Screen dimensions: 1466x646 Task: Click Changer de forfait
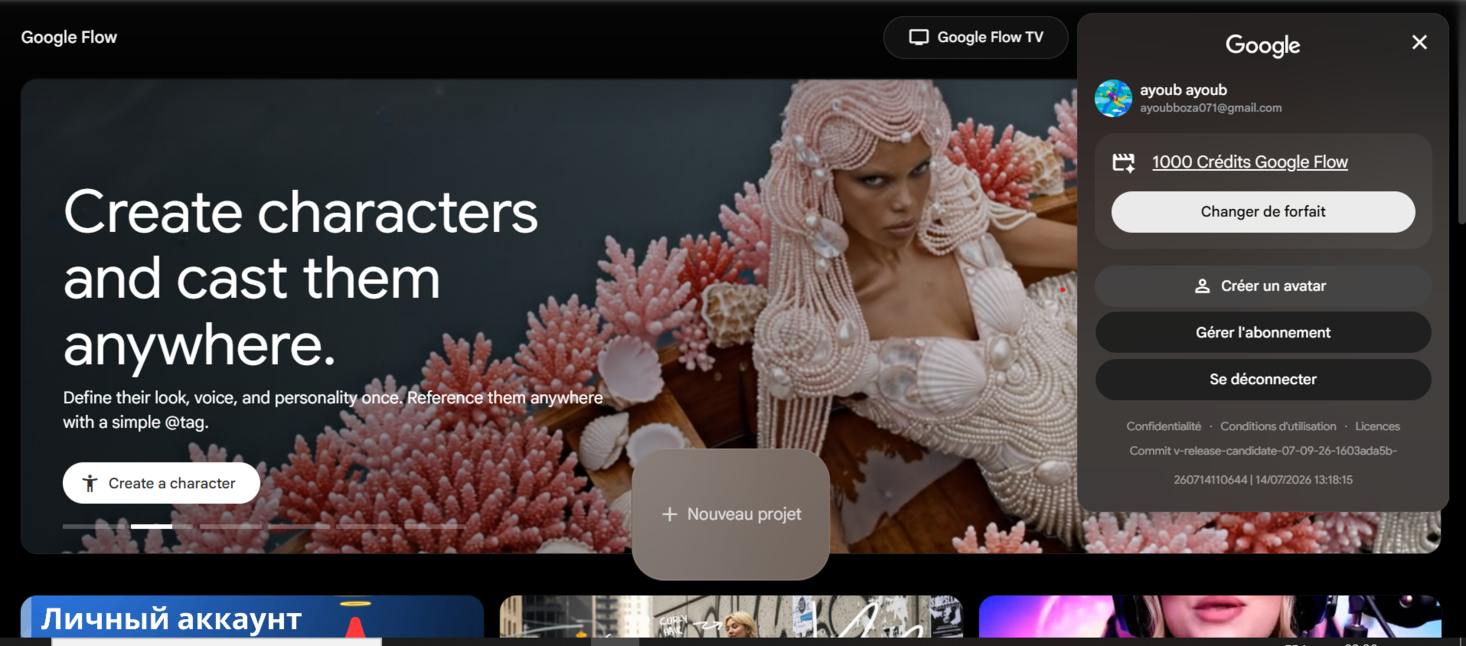pos(1263,212)
